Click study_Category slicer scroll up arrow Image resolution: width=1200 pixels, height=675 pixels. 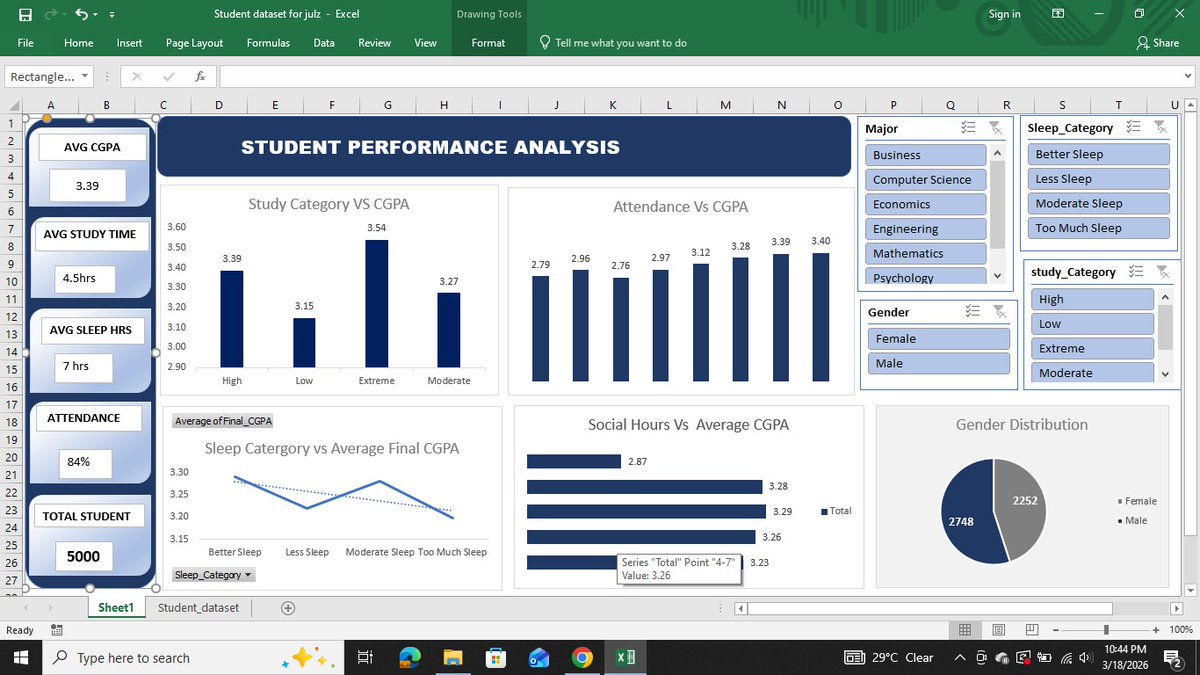1164,297
